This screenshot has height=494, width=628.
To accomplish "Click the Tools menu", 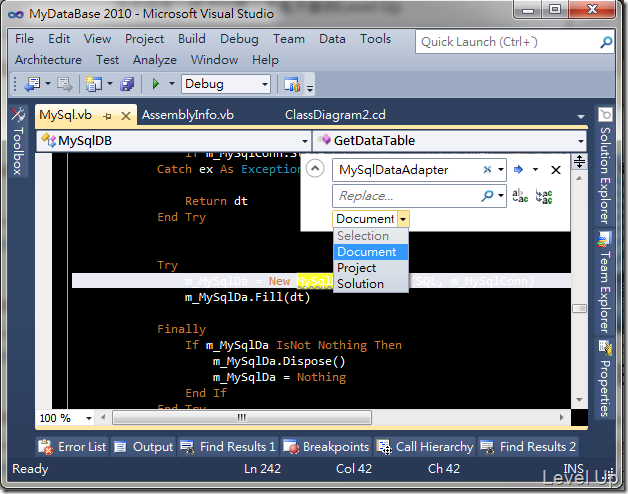I will click(x=375, y=39).
